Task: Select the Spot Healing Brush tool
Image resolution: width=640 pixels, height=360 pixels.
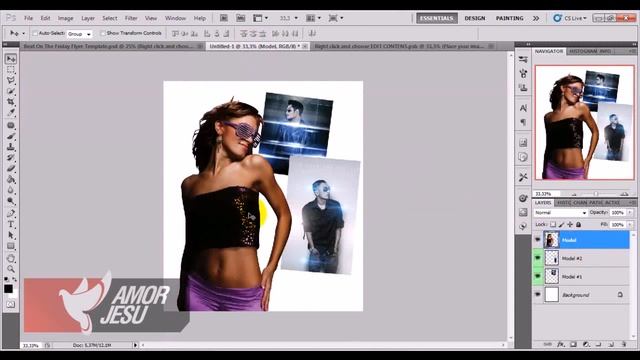Action: point(11,125)
